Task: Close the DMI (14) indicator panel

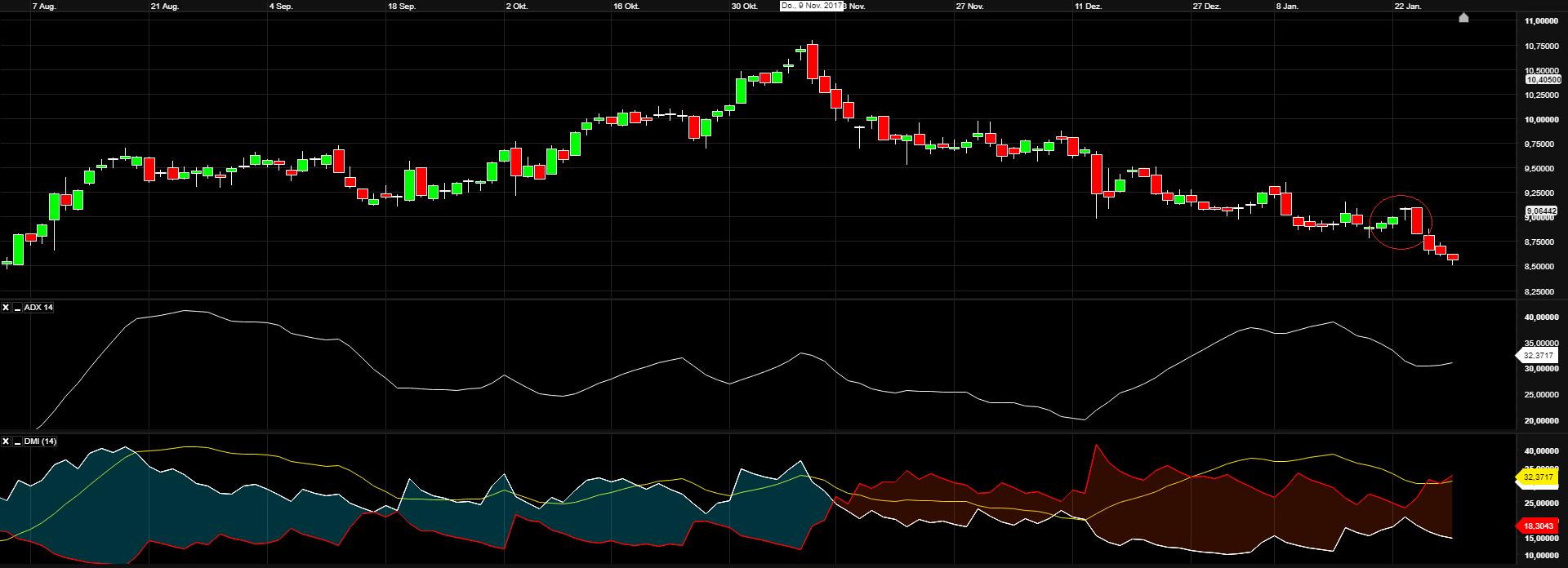Action: point(6,442)
